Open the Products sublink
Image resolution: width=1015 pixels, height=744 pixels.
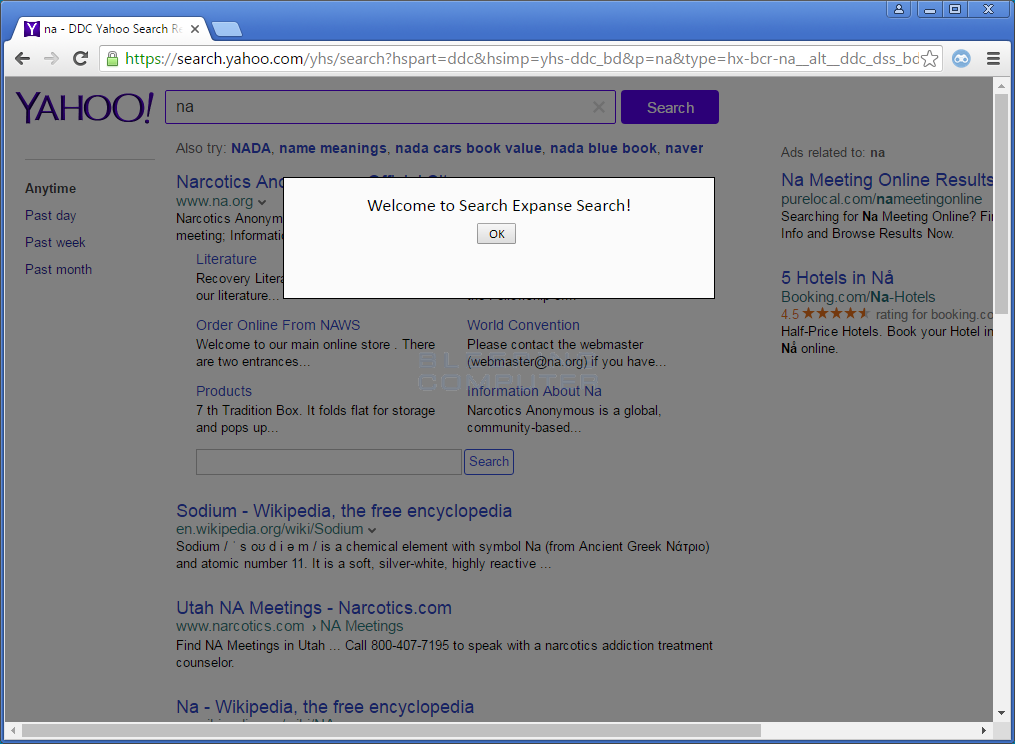pyautogui.click(x=223, y=391)
